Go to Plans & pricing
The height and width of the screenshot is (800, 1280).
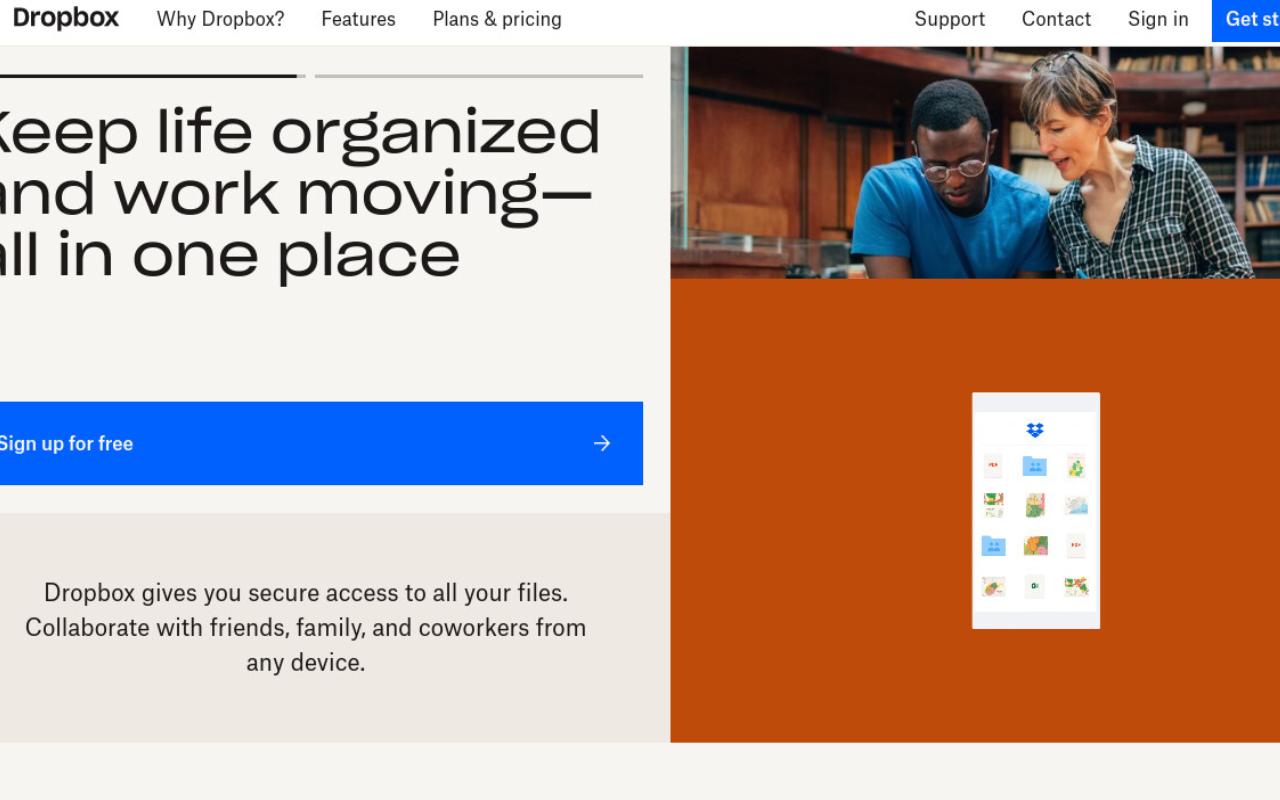click(497, 19)
